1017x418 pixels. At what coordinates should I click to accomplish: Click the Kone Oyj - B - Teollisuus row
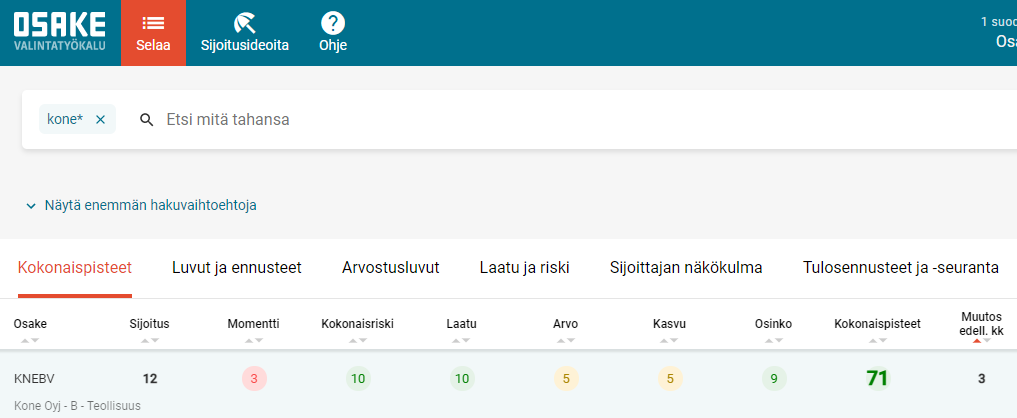click(x=77, y=406)
